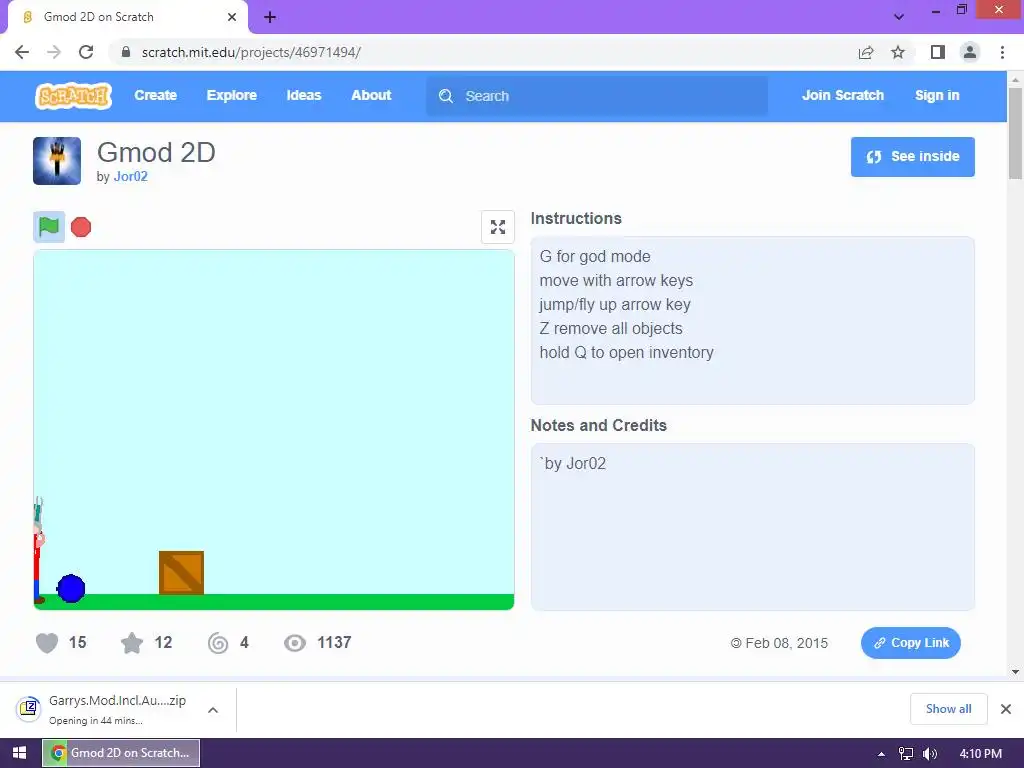Click the heart love icon
Image resolution: width=1024 pixels, height=768 pixels.
[47, 643]
